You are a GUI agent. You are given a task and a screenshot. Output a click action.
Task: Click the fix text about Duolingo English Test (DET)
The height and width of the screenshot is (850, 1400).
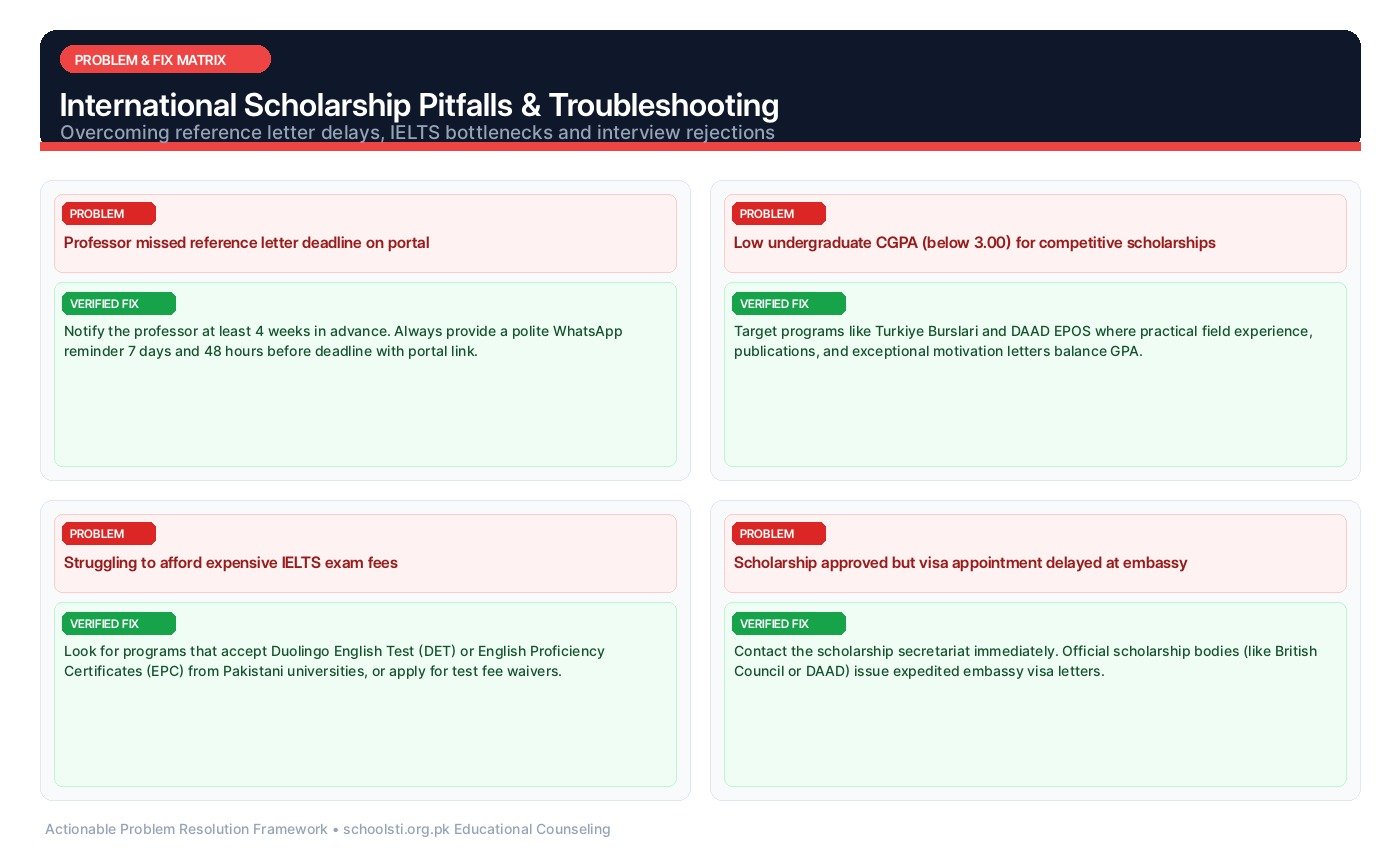(x=335, y=661)
